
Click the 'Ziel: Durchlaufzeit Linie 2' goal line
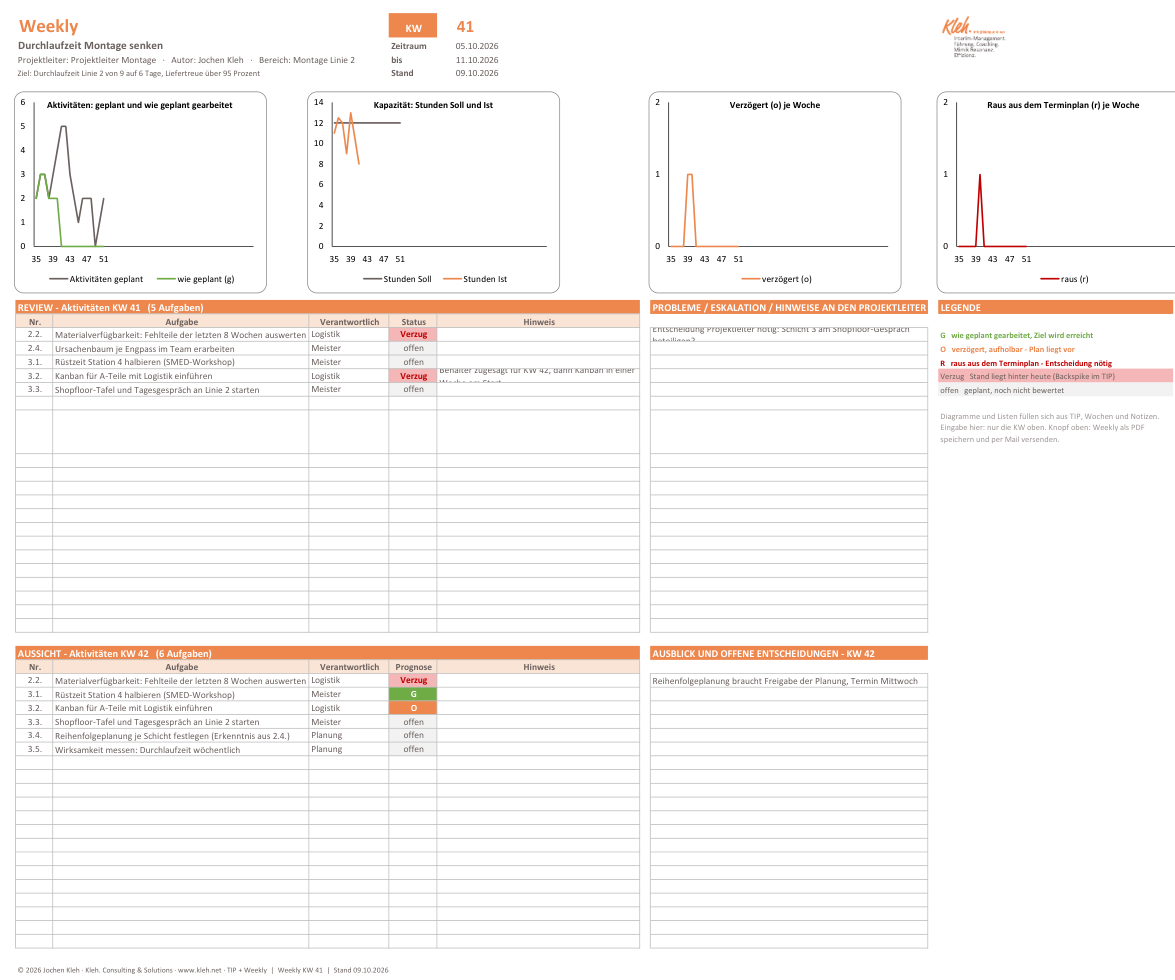(x=139, y=73)
